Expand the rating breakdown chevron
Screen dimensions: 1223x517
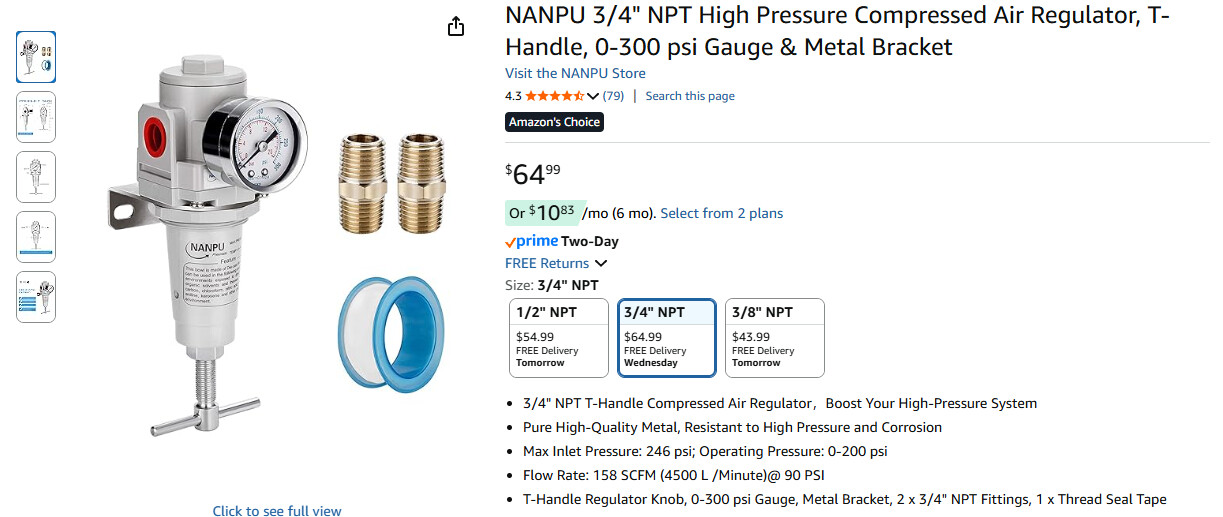pos(593,96)
